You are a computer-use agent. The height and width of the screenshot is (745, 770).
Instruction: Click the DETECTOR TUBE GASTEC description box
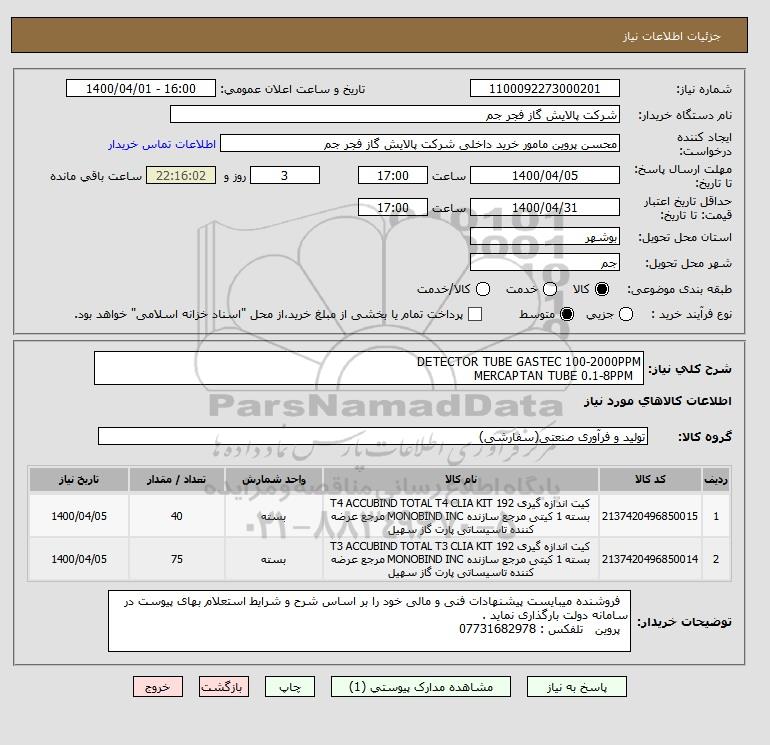(369, 368)
